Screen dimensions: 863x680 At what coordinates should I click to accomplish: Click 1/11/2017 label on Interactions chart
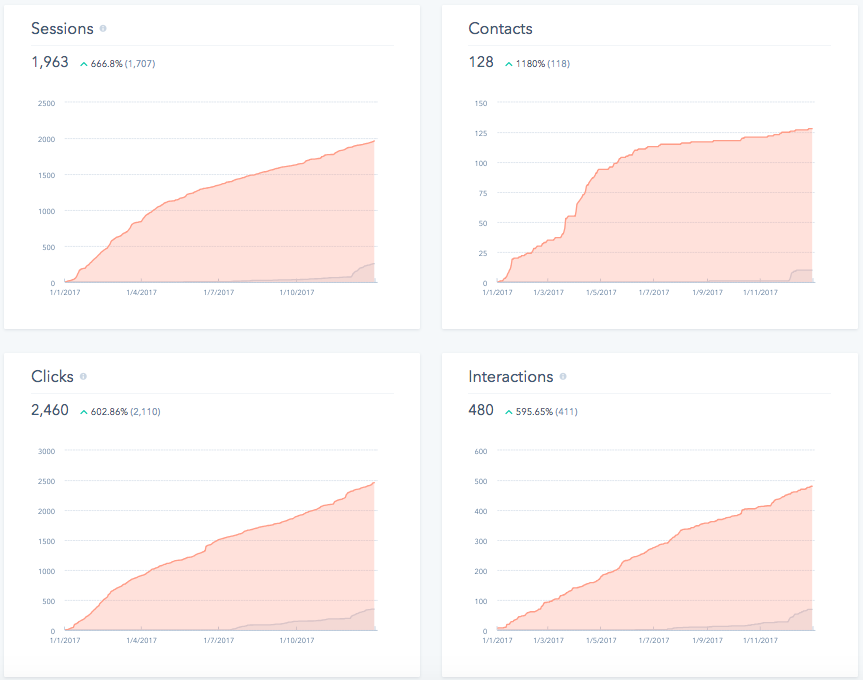pyautogui.click(x=761, y=640)
